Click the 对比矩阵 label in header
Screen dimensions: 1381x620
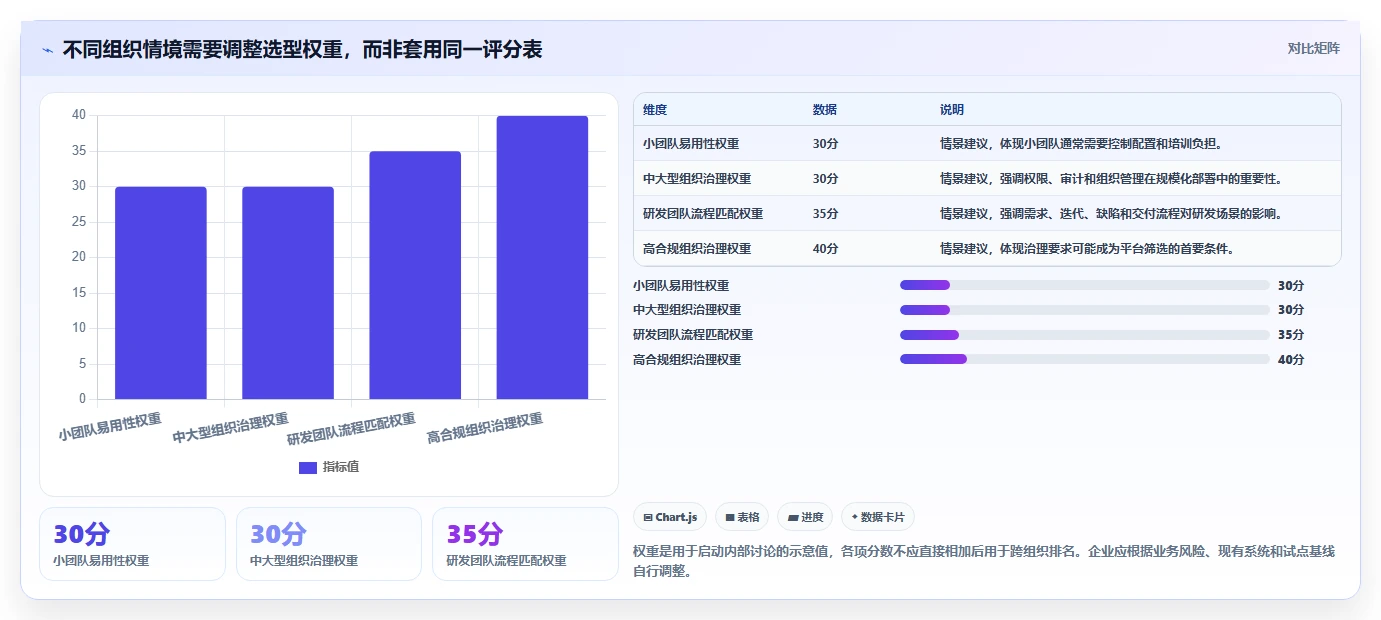tap(1313, 48)
